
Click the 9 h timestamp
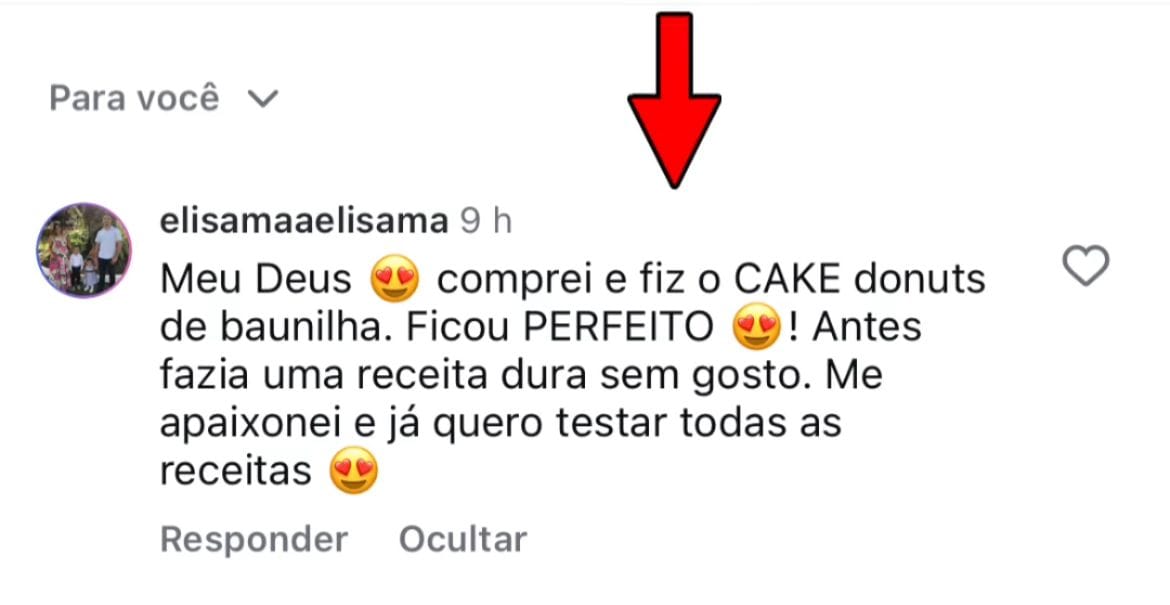(x=486, y=222)
